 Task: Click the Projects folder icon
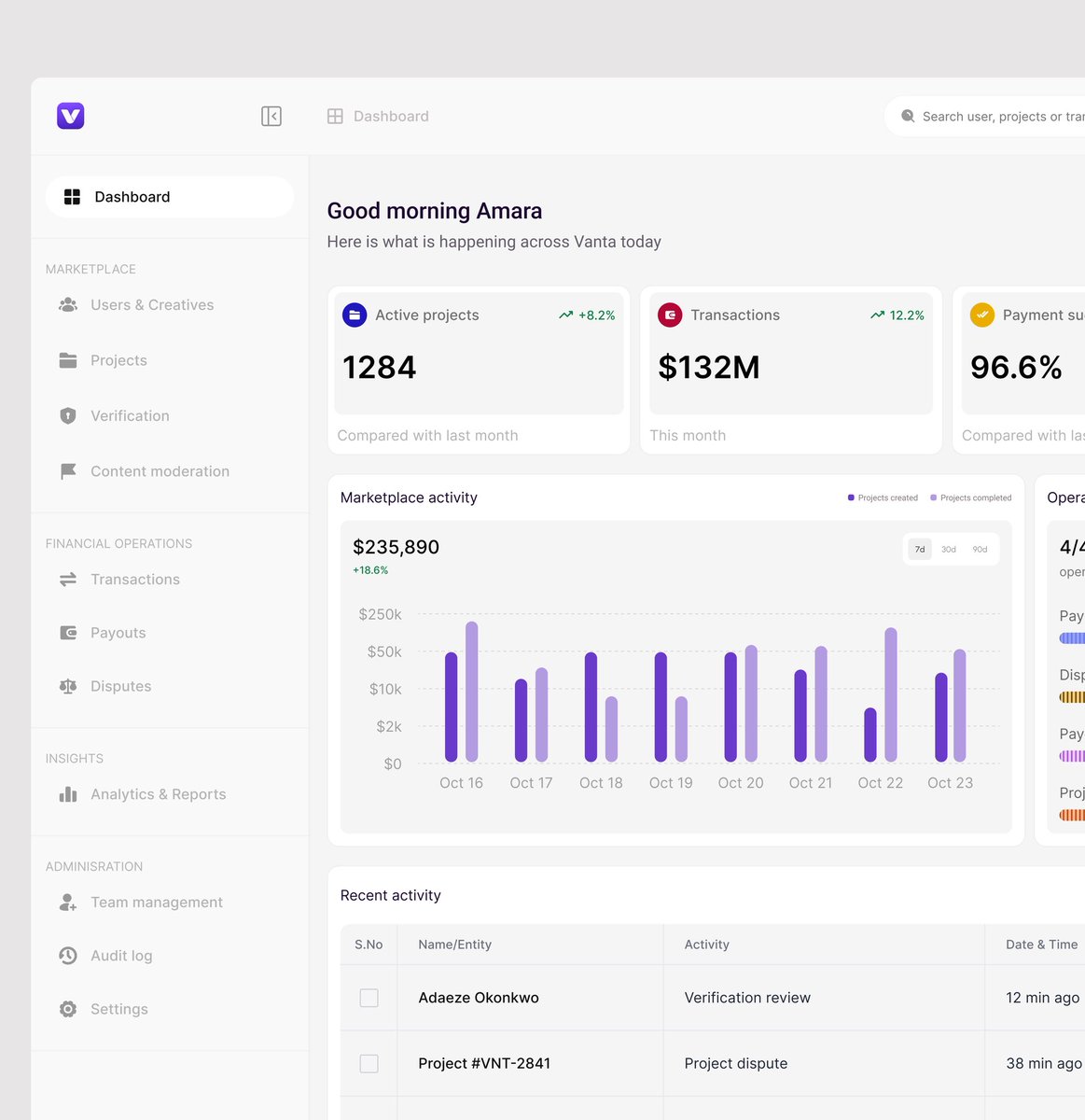tap(68, 360)
